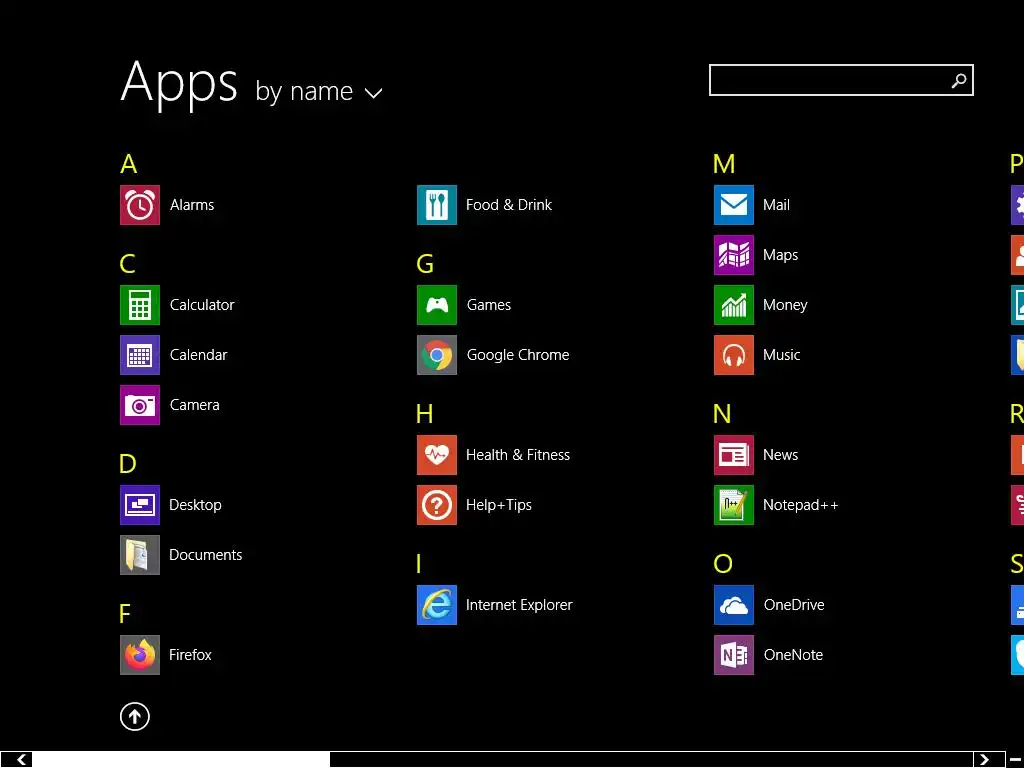Viewport: 1024px width, 768px height.
Task: Click the 'Games' label text
Action: (489, 305)
